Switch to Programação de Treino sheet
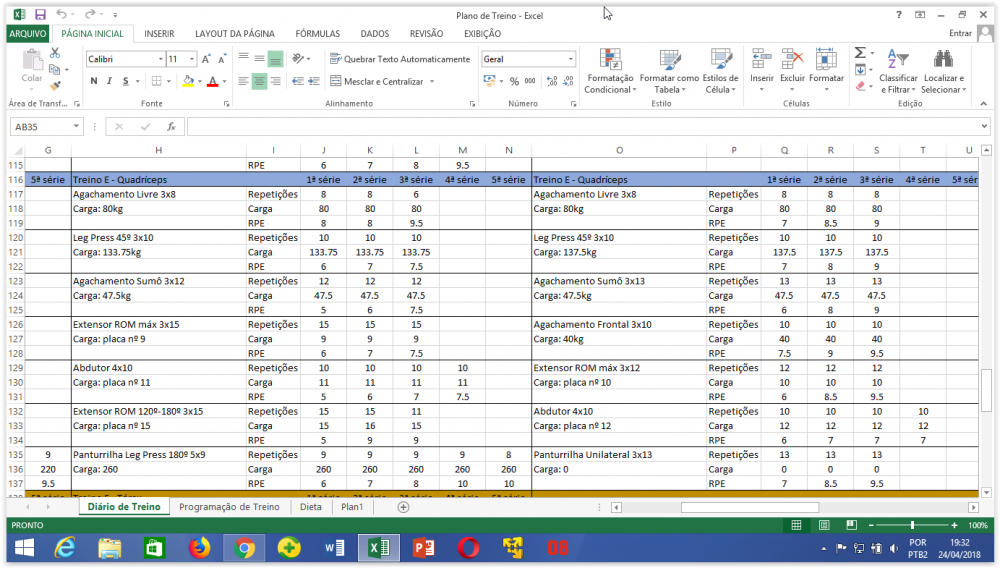 pyautogui.click(x=229, y=507)
